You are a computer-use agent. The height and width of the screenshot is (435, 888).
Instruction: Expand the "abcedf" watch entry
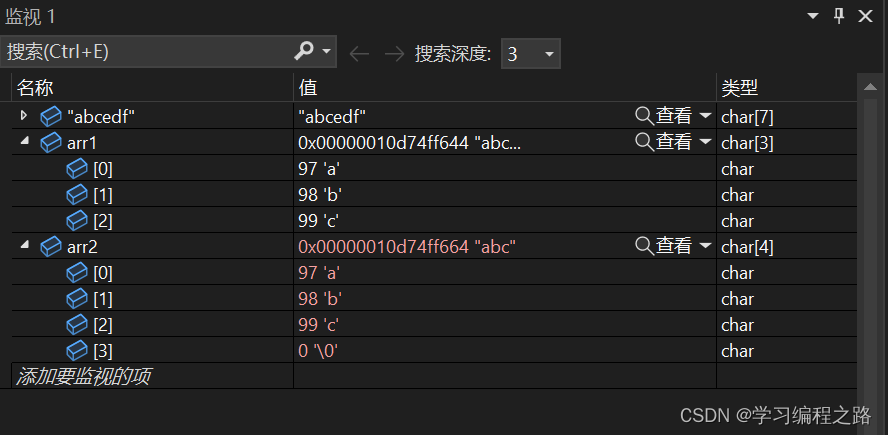[23, 116]
